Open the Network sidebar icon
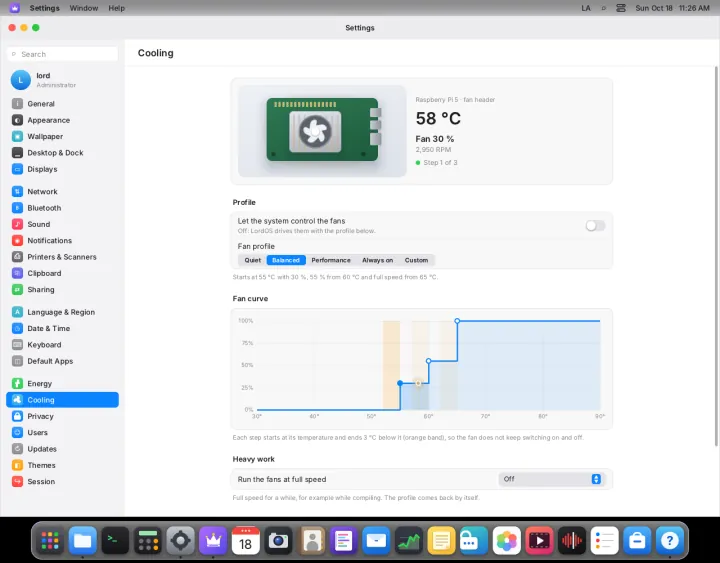 (17, 191)
